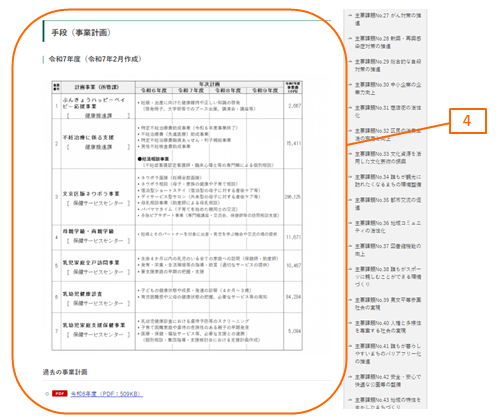Click the budget value 84,204
The height and width of the screenshot is (418, 501).
tap(293, 297)
